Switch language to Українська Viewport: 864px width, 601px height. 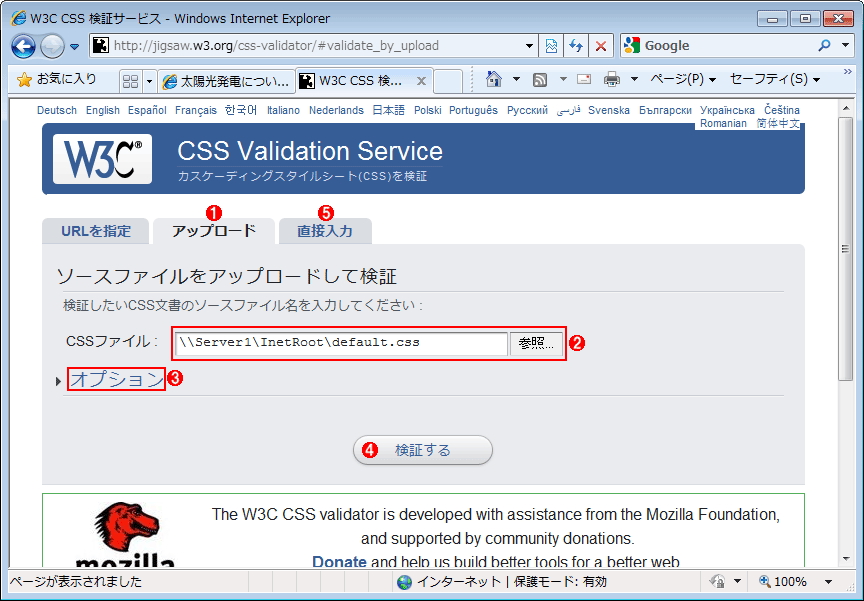click(727, 110)
